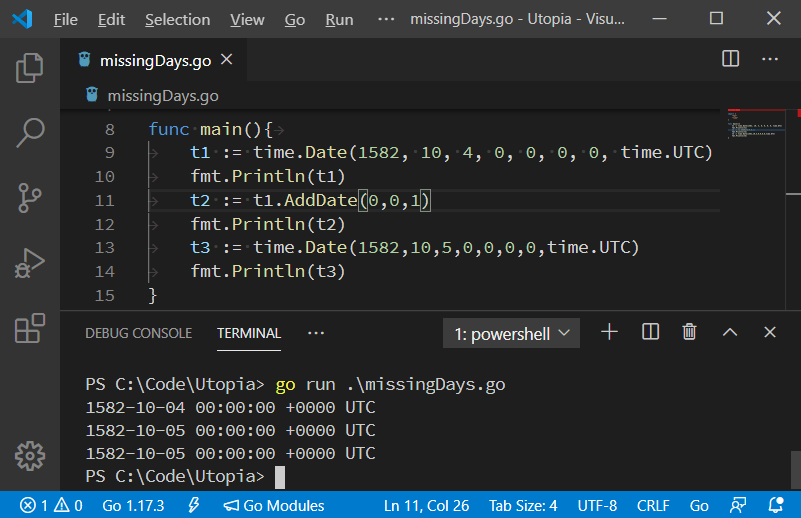The width and height of the screenshot is (801, 518).
Task: Switch to the DEBUG CONSOLE tab
Action: coord(138,333)
